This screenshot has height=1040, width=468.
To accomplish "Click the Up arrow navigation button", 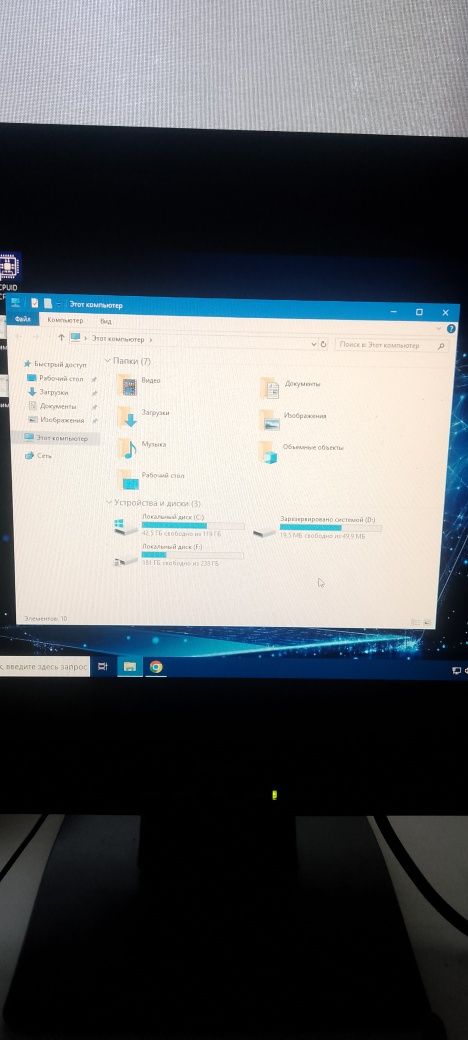I will [62, 337].
